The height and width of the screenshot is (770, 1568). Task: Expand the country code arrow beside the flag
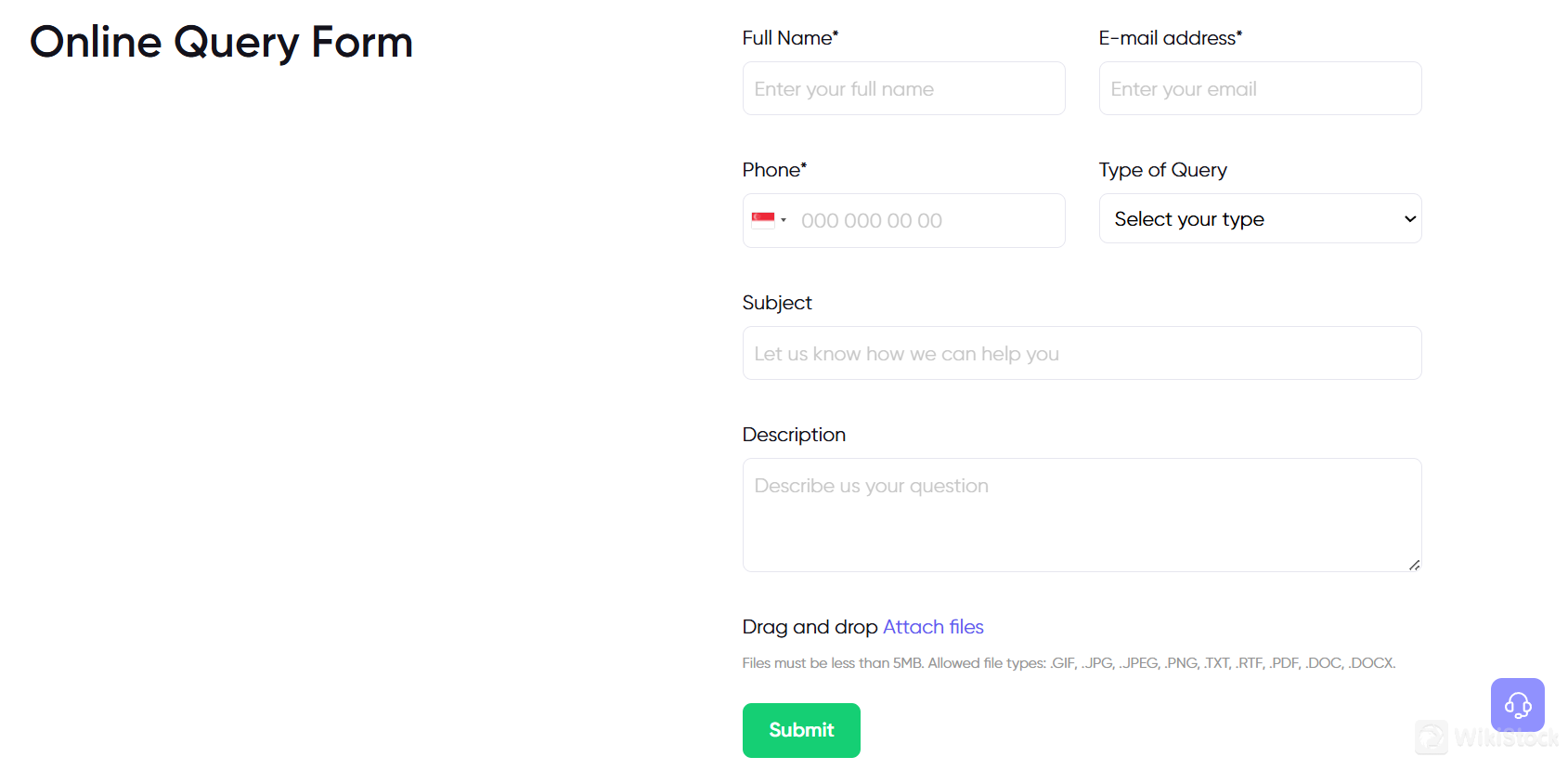click(784, 220)
